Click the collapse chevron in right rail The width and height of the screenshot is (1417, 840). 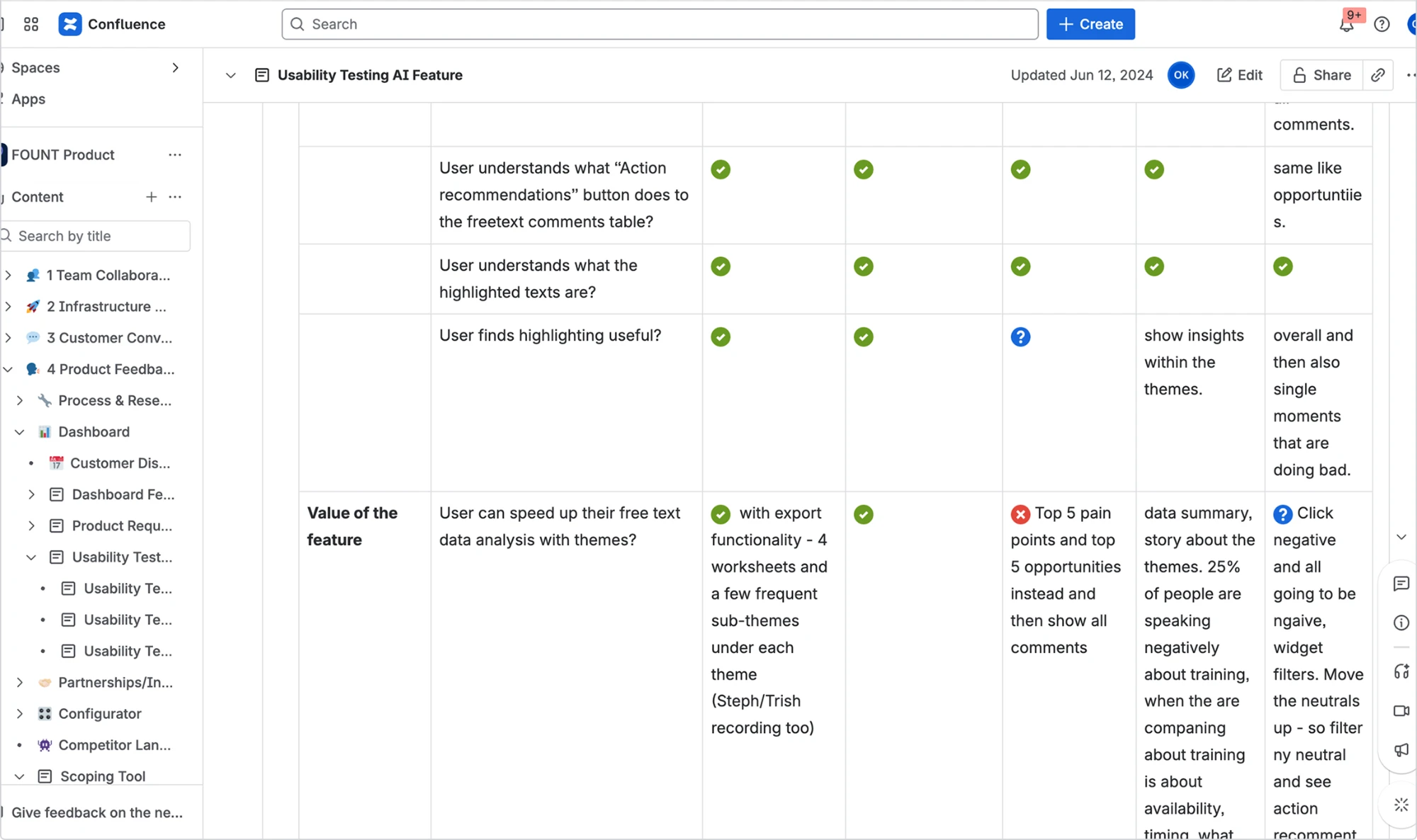1401,537
